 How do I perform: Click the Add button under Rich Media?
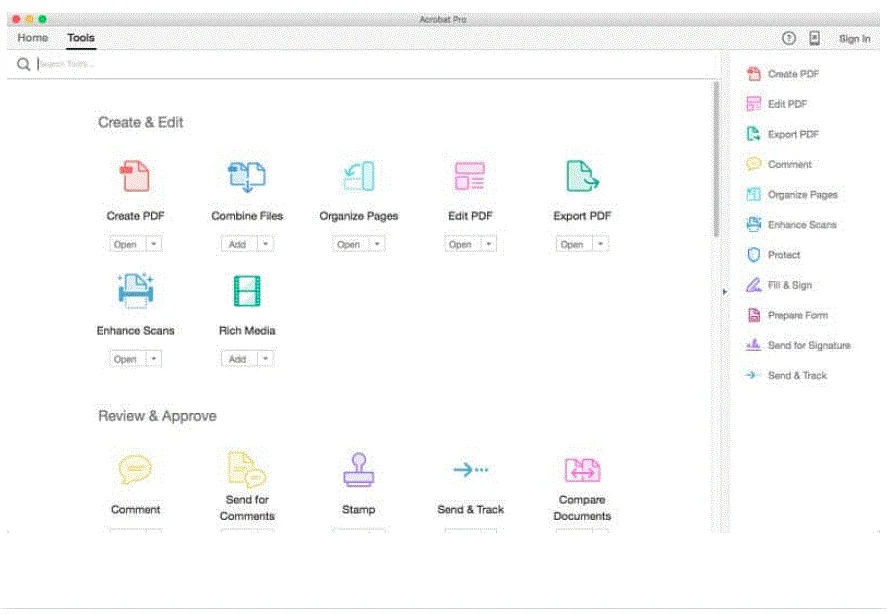pyautogui.click(x=239, y=359)
